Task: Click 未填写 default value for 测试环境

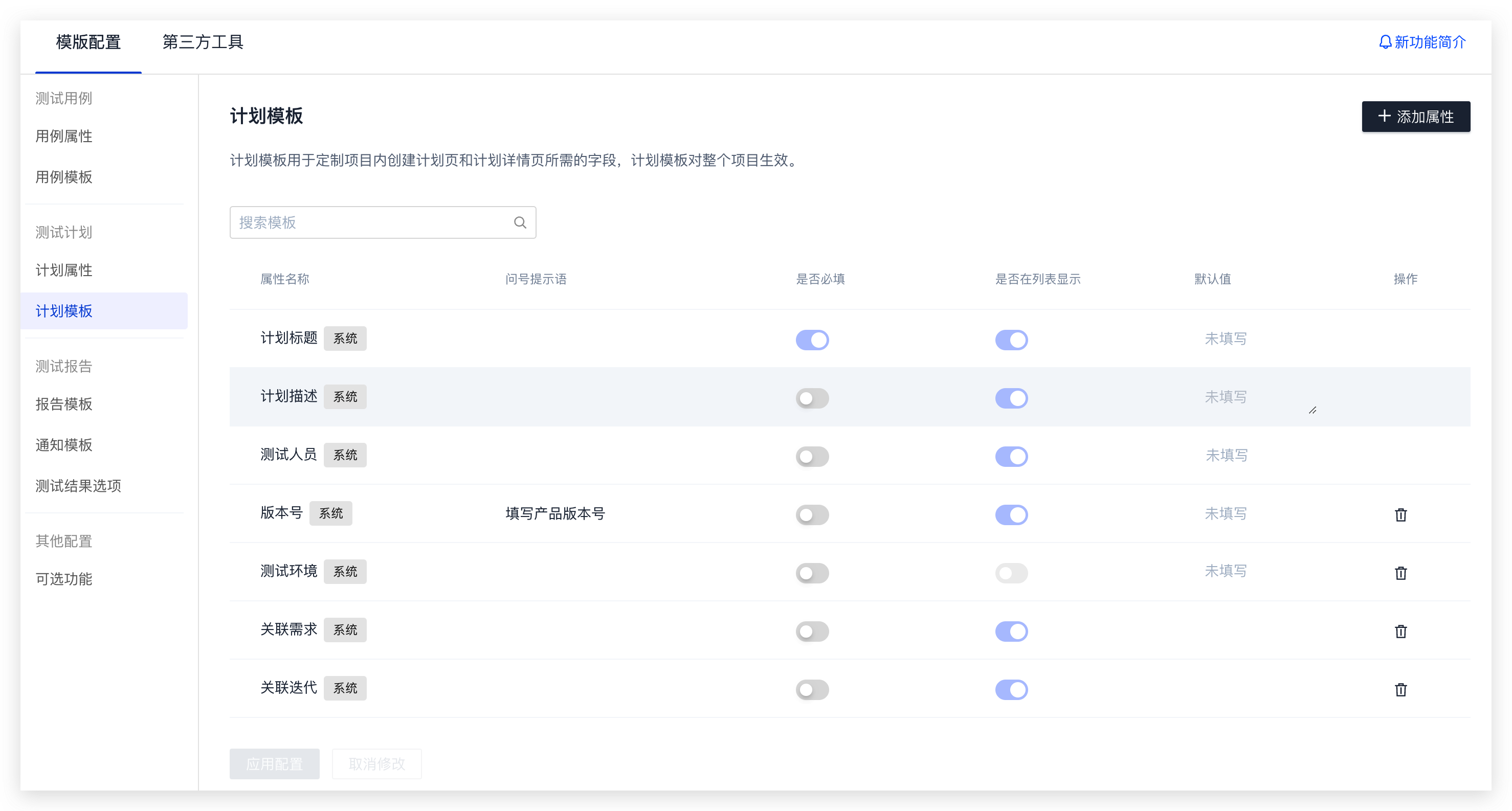Action: [1226, 570]
